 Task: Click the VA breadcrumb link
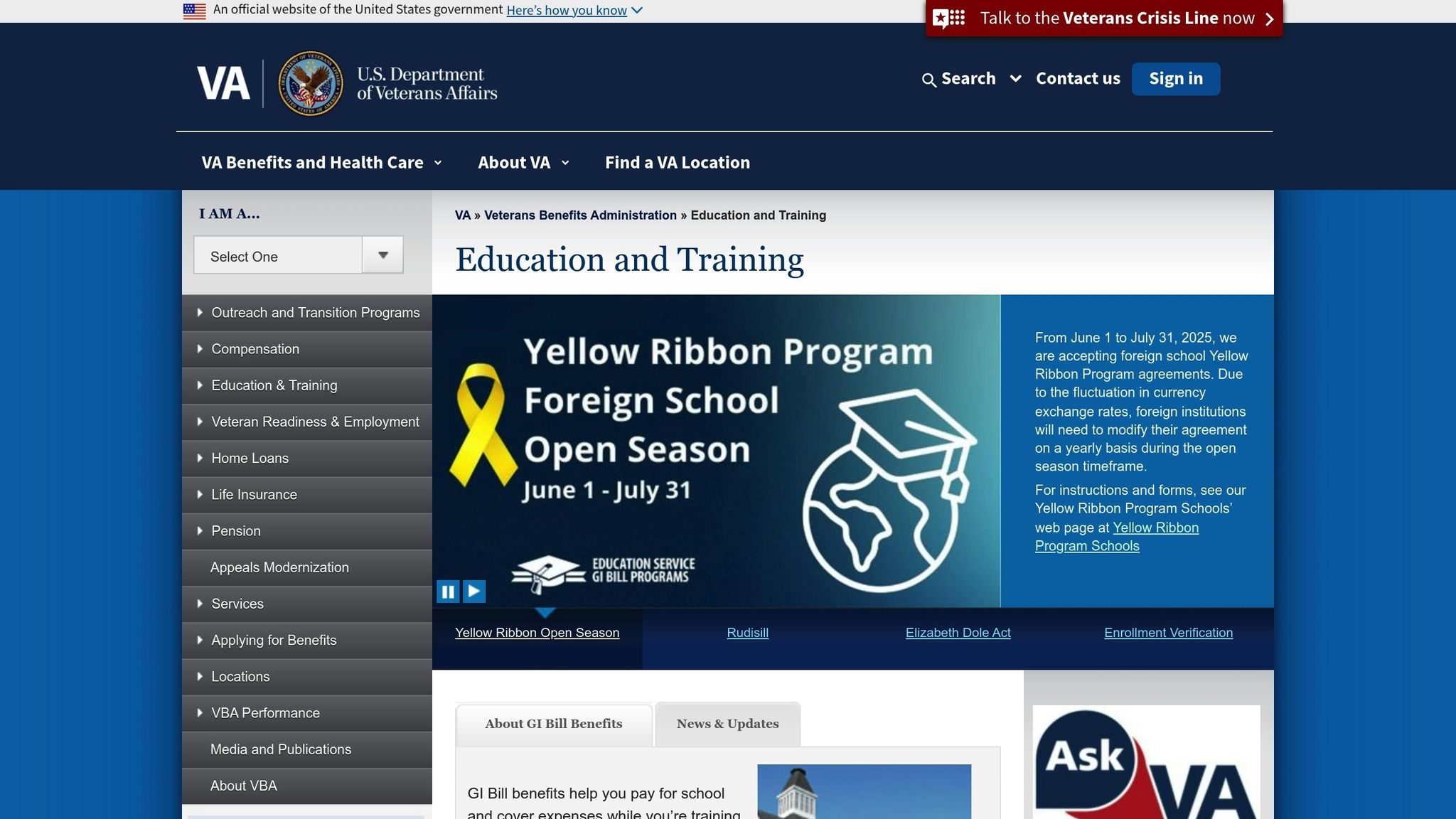[x=463, y=215]
